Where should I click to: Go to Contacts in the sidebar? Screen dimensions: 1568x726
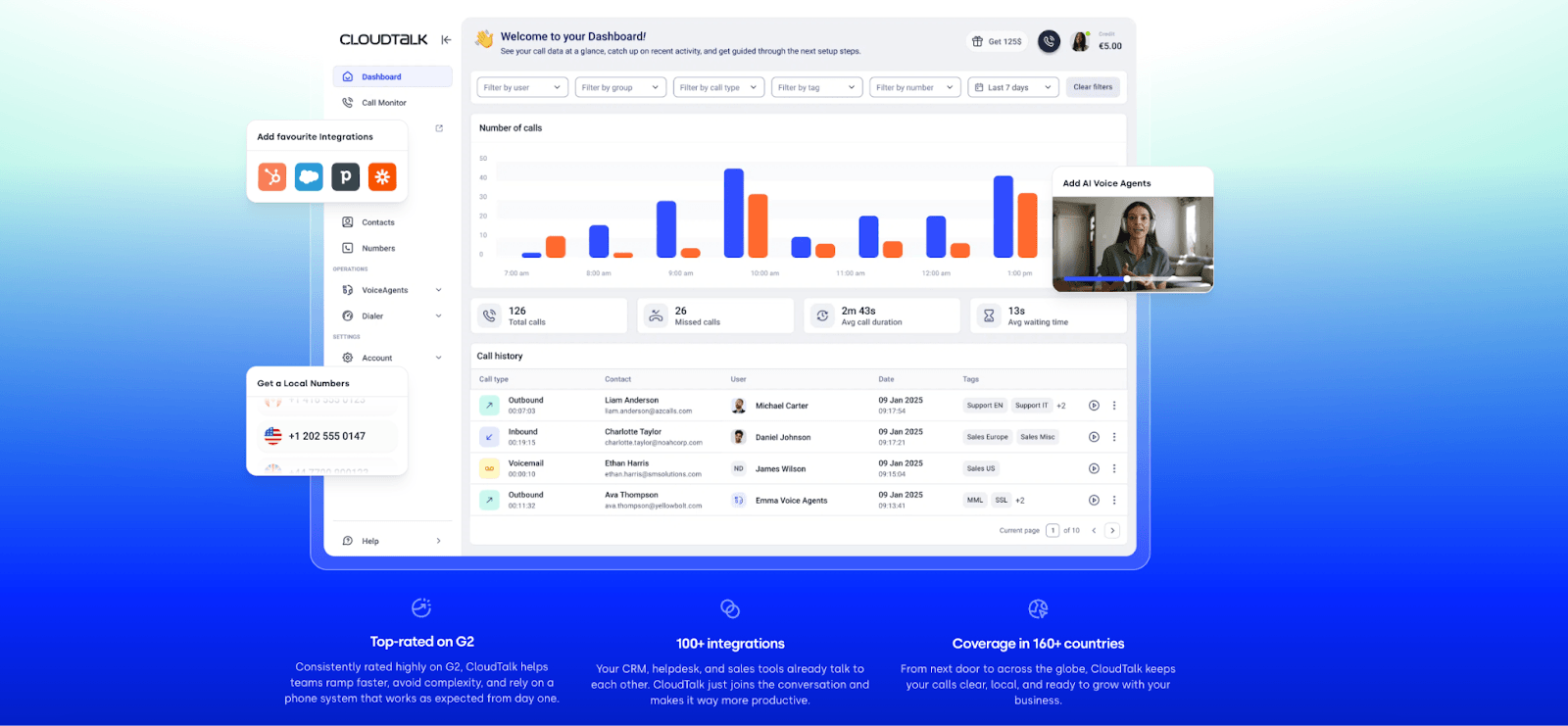(x=392, y=222)
